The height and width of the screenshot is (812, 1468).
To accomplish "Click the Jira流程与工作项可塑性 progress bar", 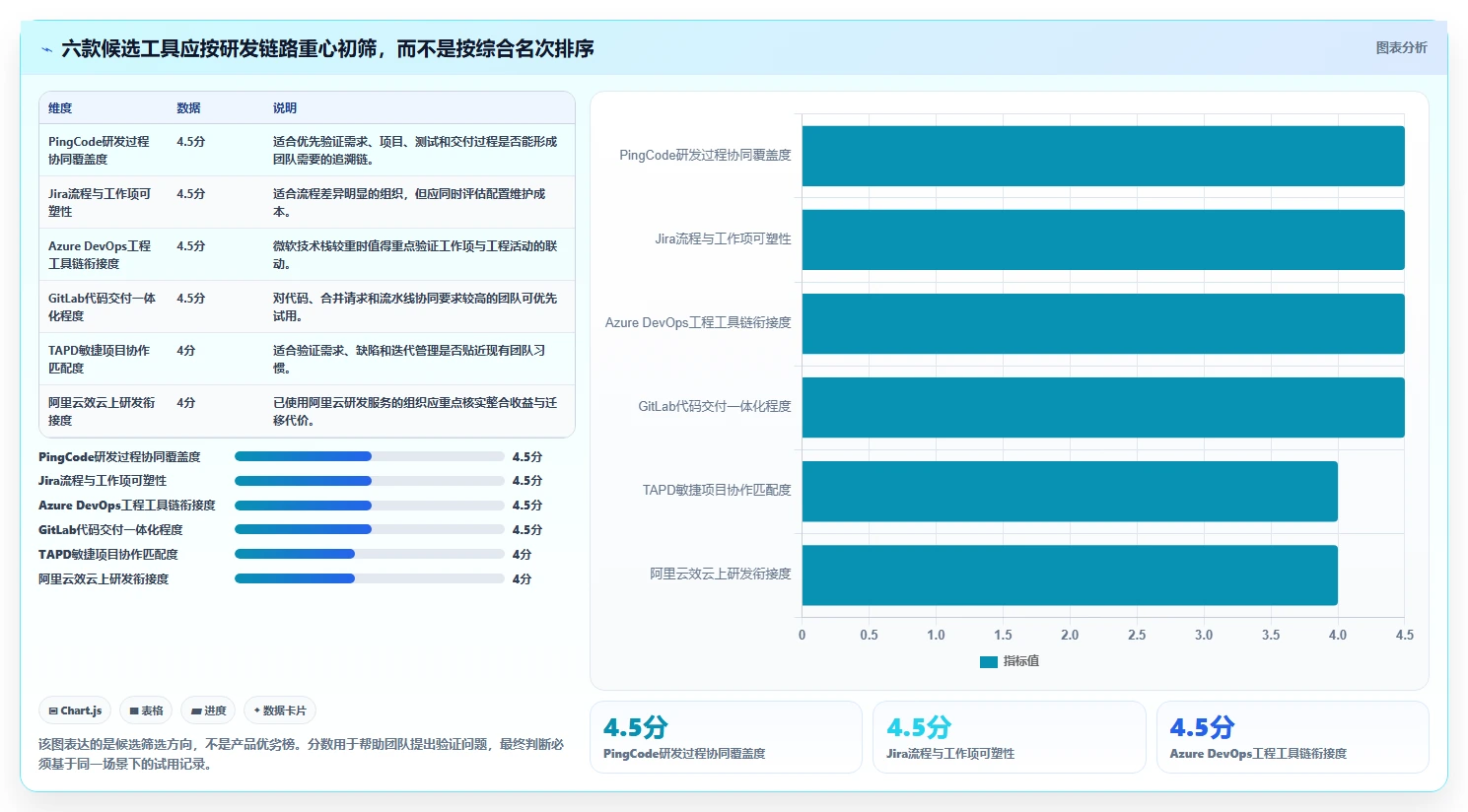I will [370, 481].
